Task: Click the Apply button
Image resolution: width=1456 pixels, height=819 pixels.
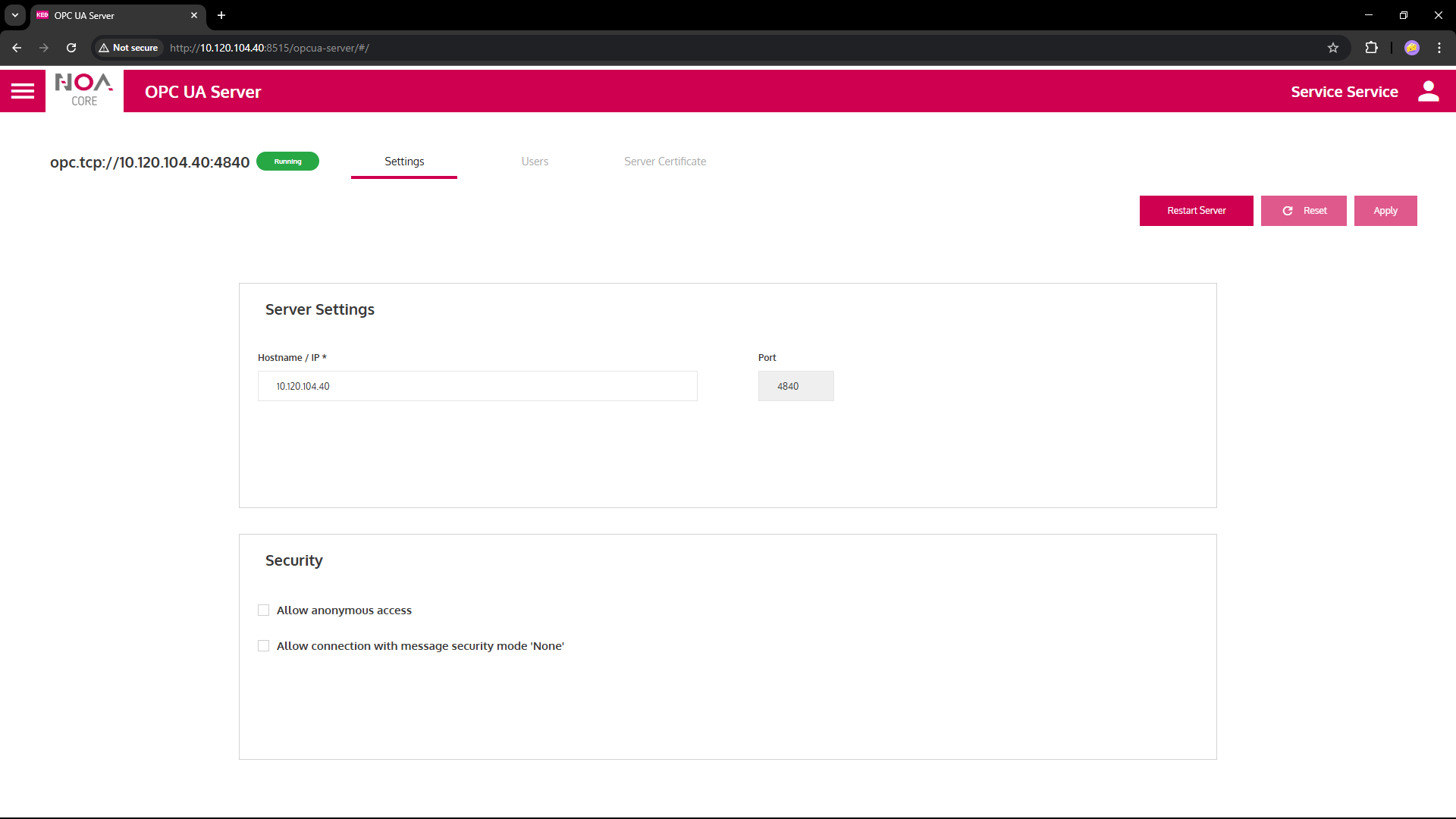Action: tap(1385, 211)
